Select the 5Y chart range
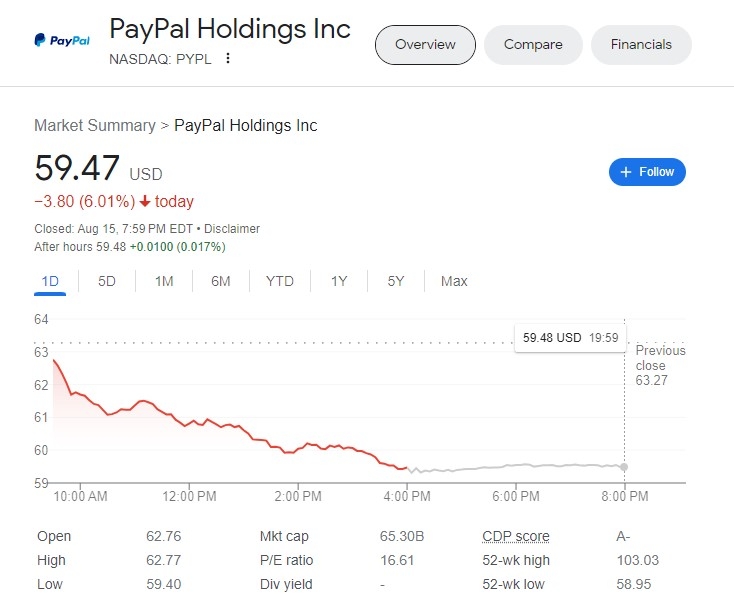 [396, 281]
